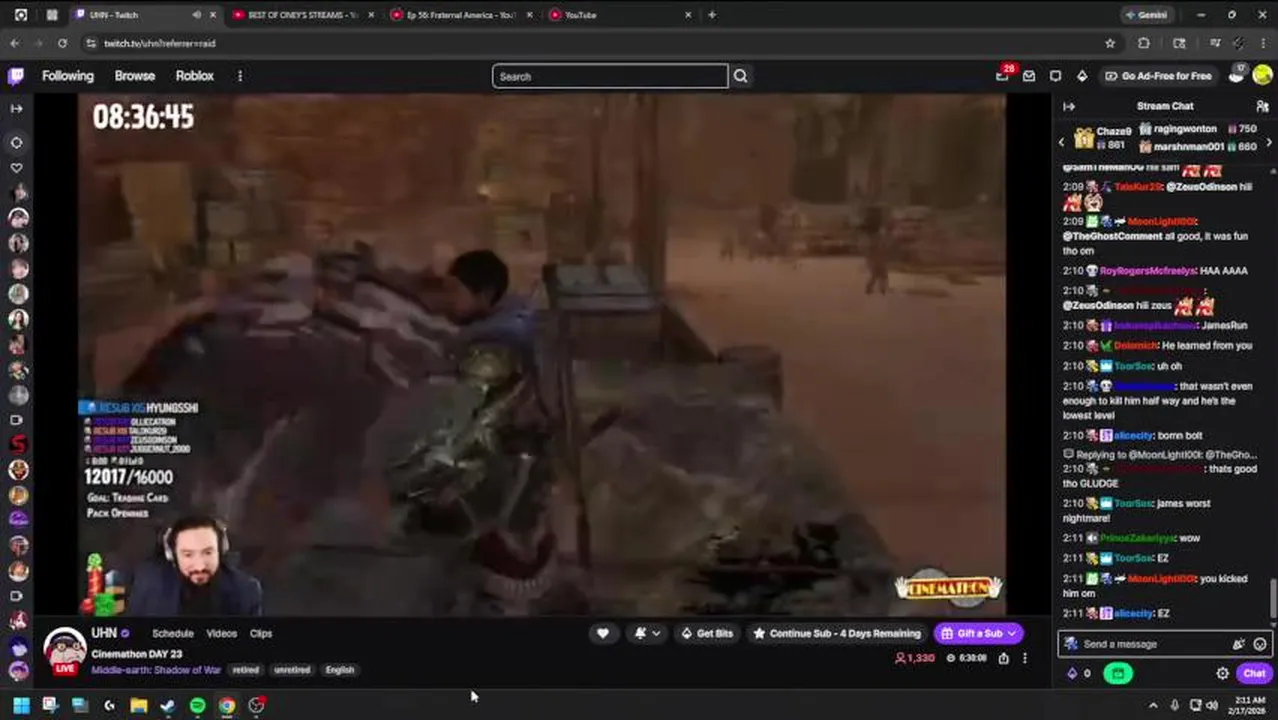Open Chrome from the taskbar

point(227,705)
